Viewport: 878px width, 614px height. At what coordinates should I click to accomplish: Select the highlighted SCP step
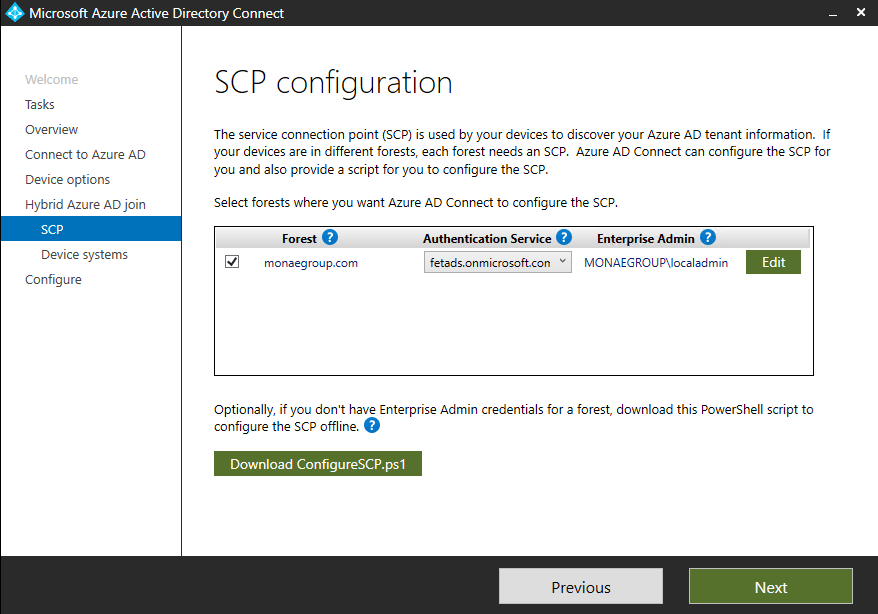52,229
